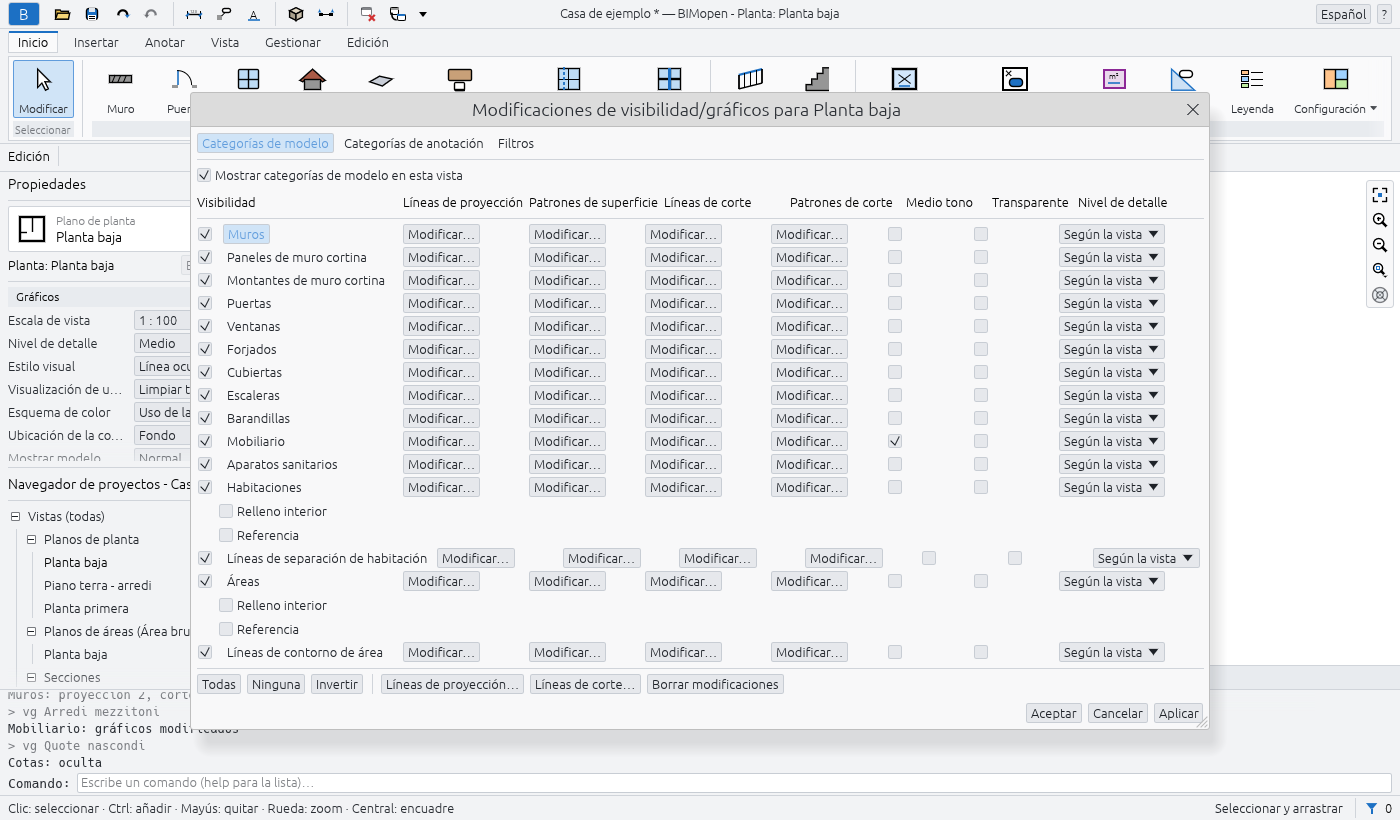
Task: Click 'Borrar modificaciones' button
Action: click(x=715, y=685)
